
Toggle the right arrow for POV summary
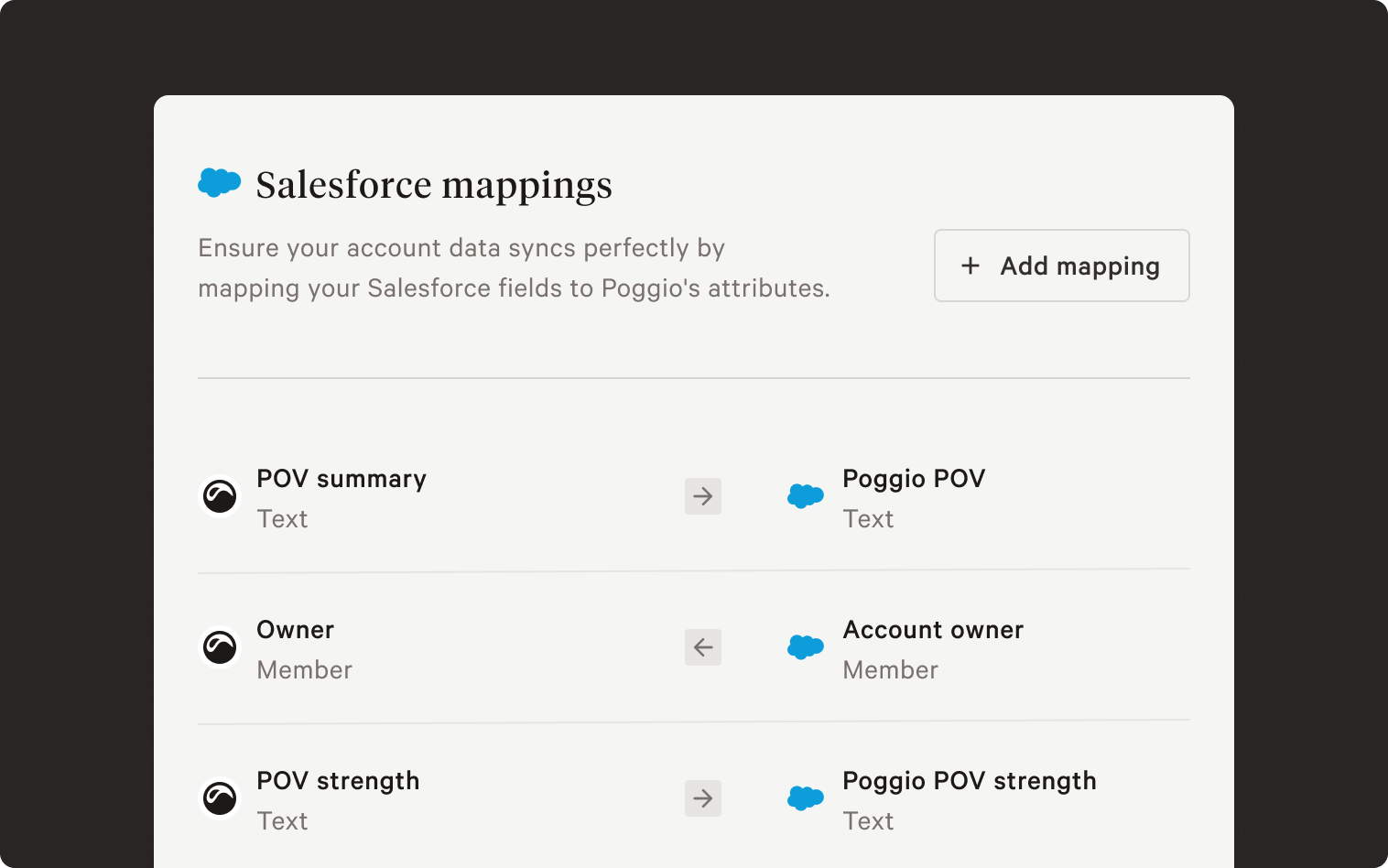(703, 496)
